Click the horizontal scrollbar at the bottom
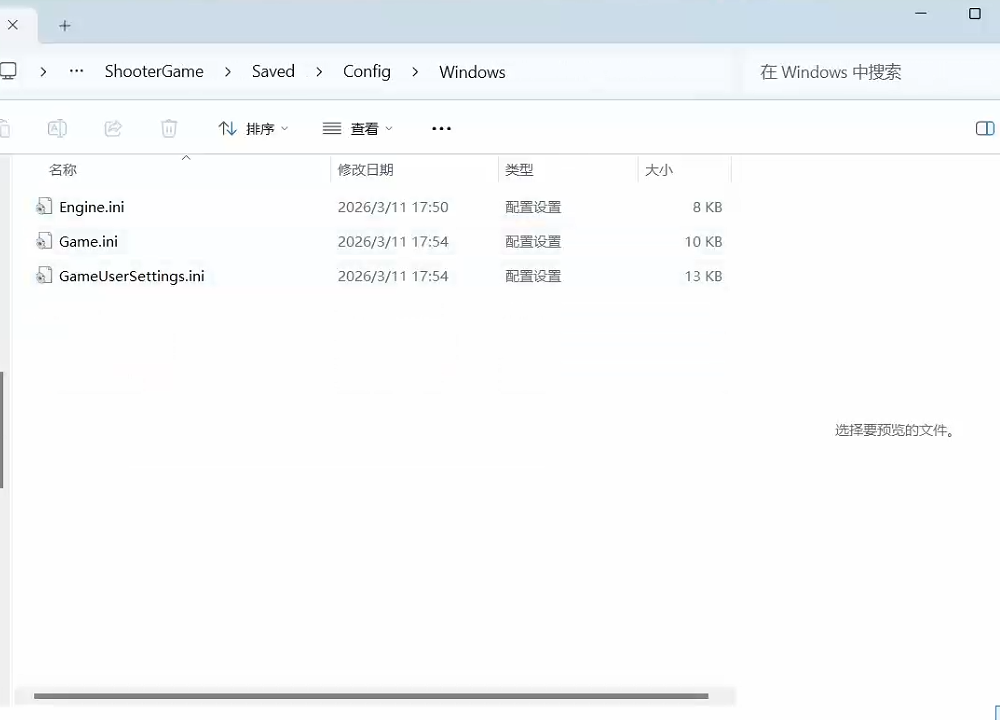 370,696
